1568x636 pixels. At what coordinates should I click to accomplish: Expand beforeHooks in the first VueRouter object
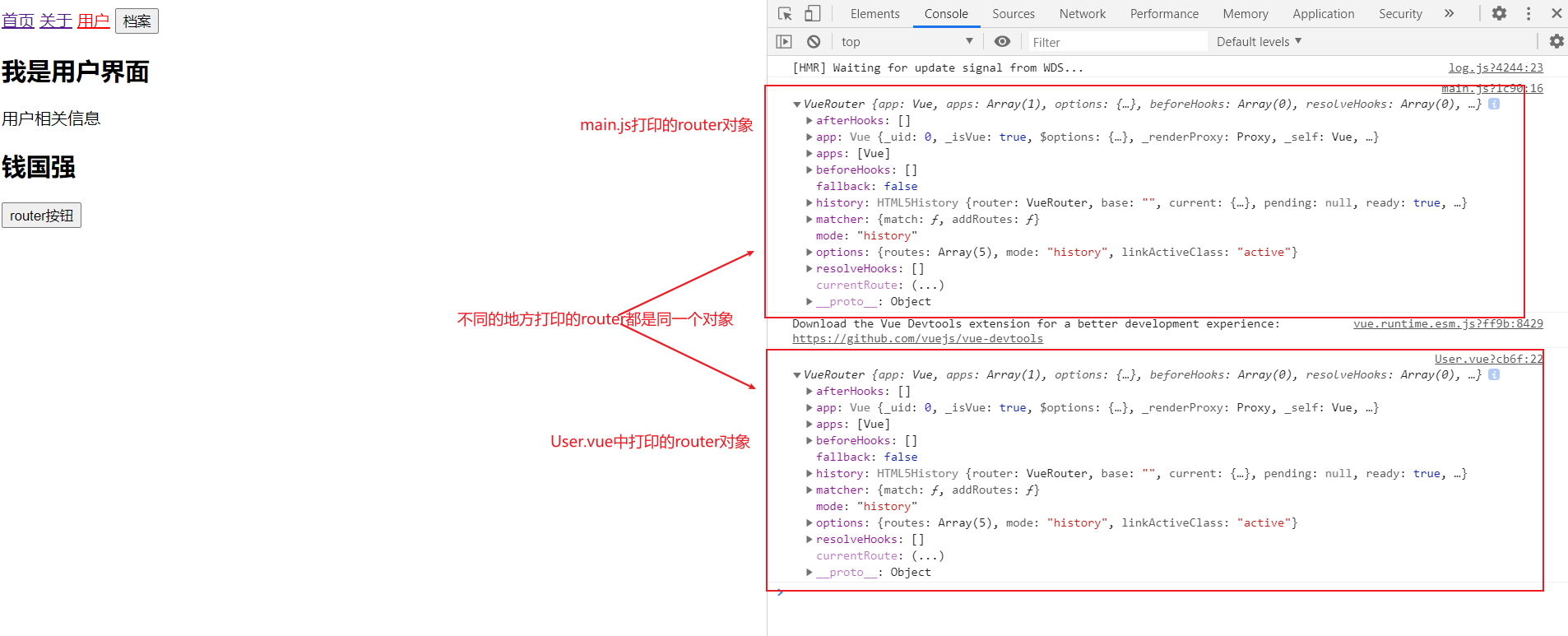[x=810, y=170]
